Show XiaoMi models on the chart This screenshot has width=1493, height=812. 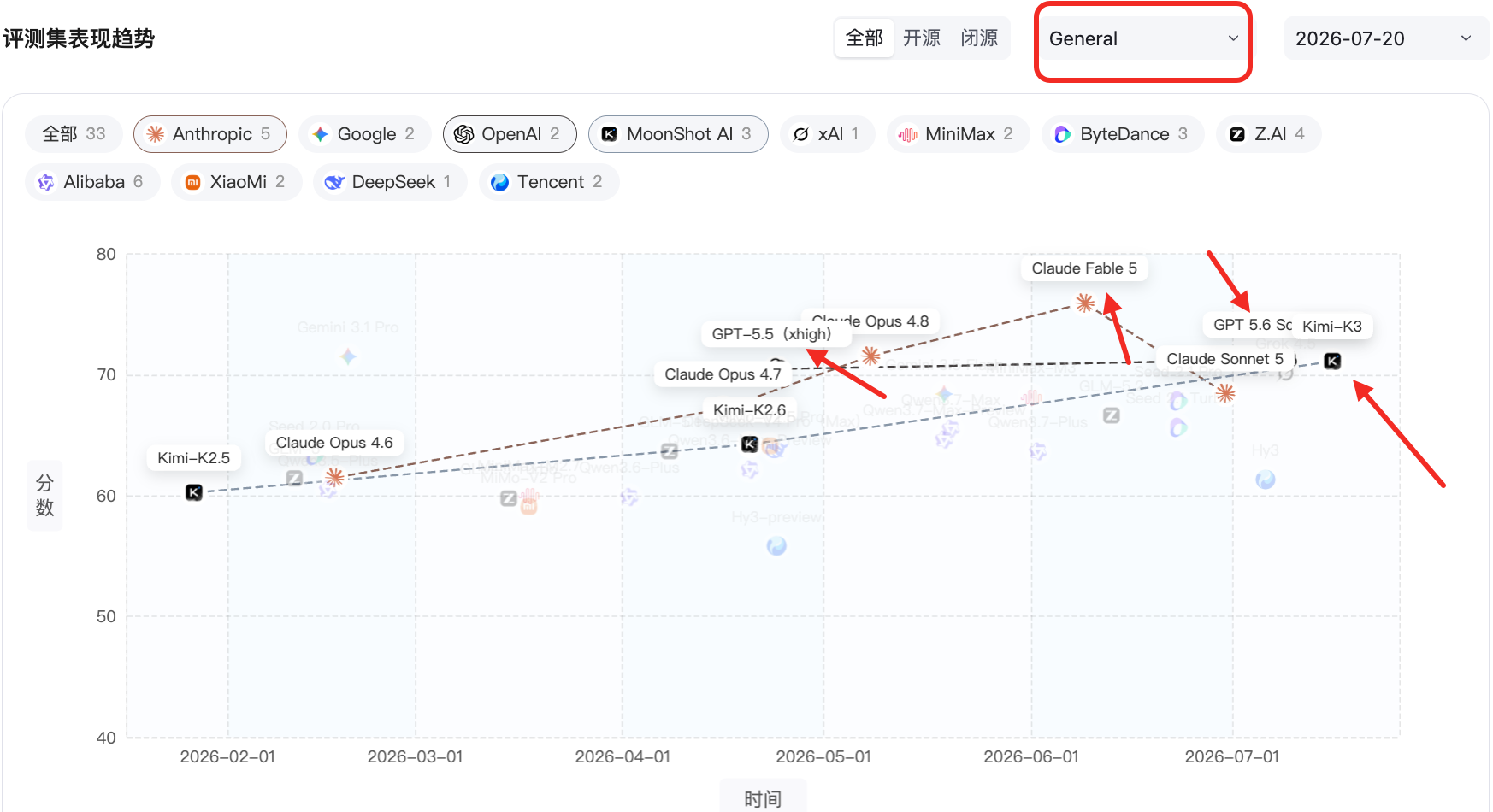pyautogui.click(x=237, y=182)
